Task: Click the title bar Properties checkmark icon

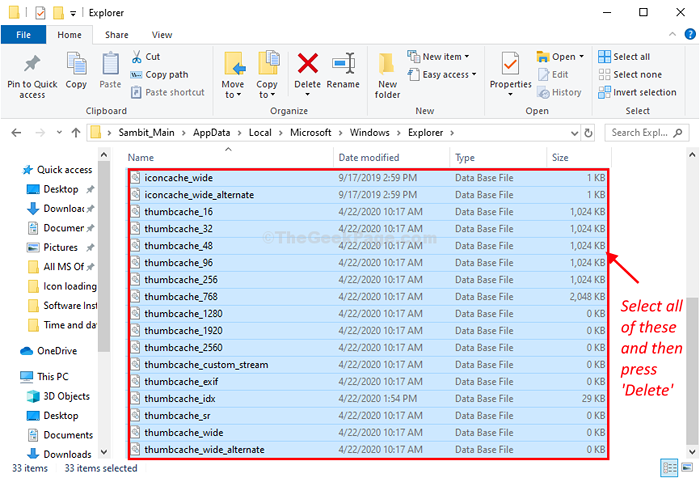Action: (40, 13)
